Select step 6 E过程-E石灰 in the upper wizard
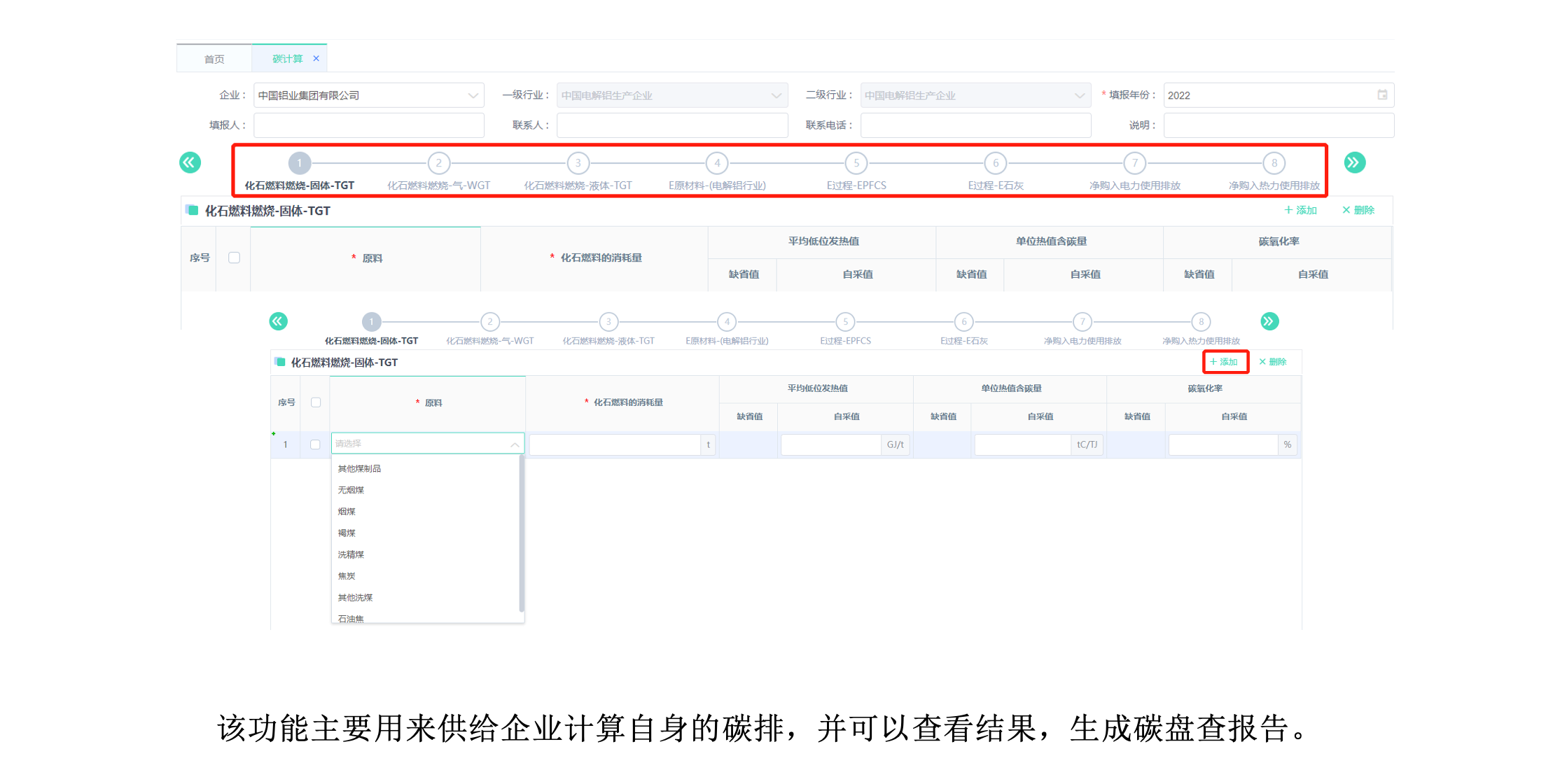This screenshot has height=784, width=1567. [996, 163]
